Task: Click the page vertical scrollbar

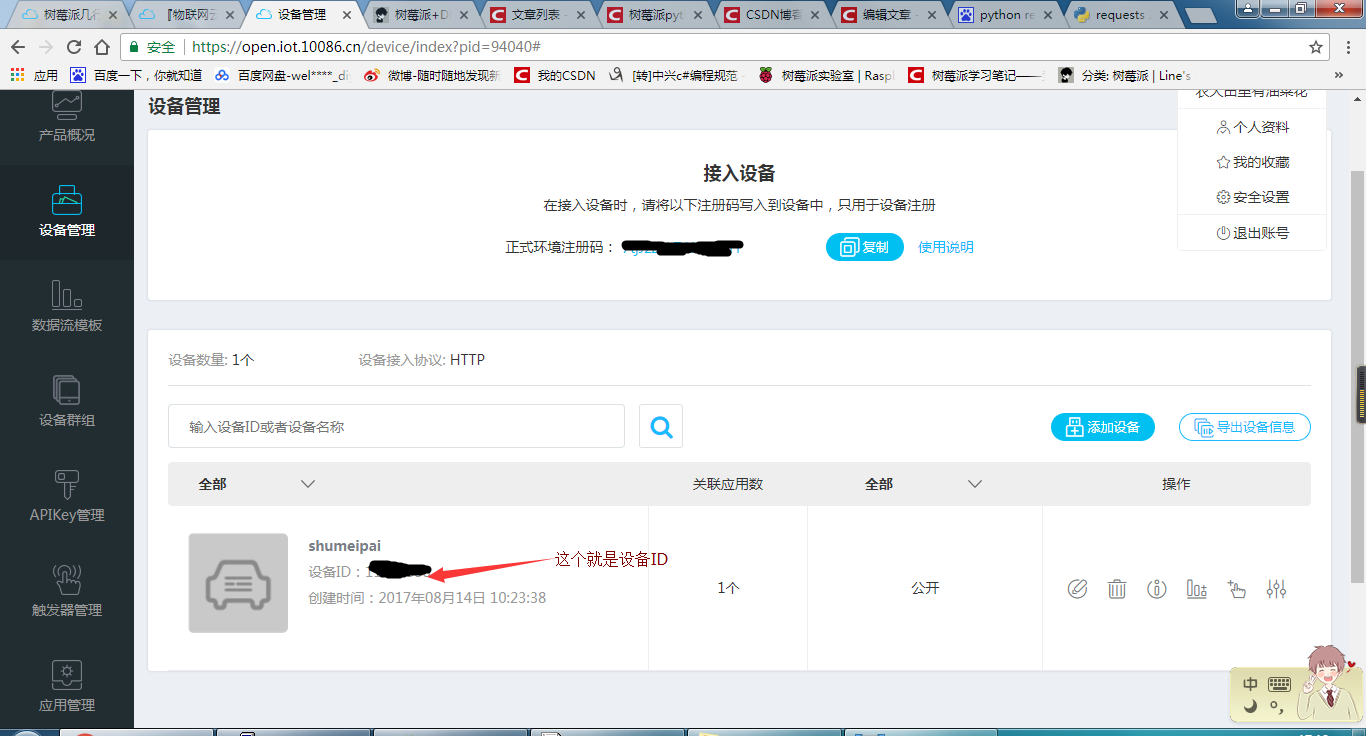Action: (1357, 375)
